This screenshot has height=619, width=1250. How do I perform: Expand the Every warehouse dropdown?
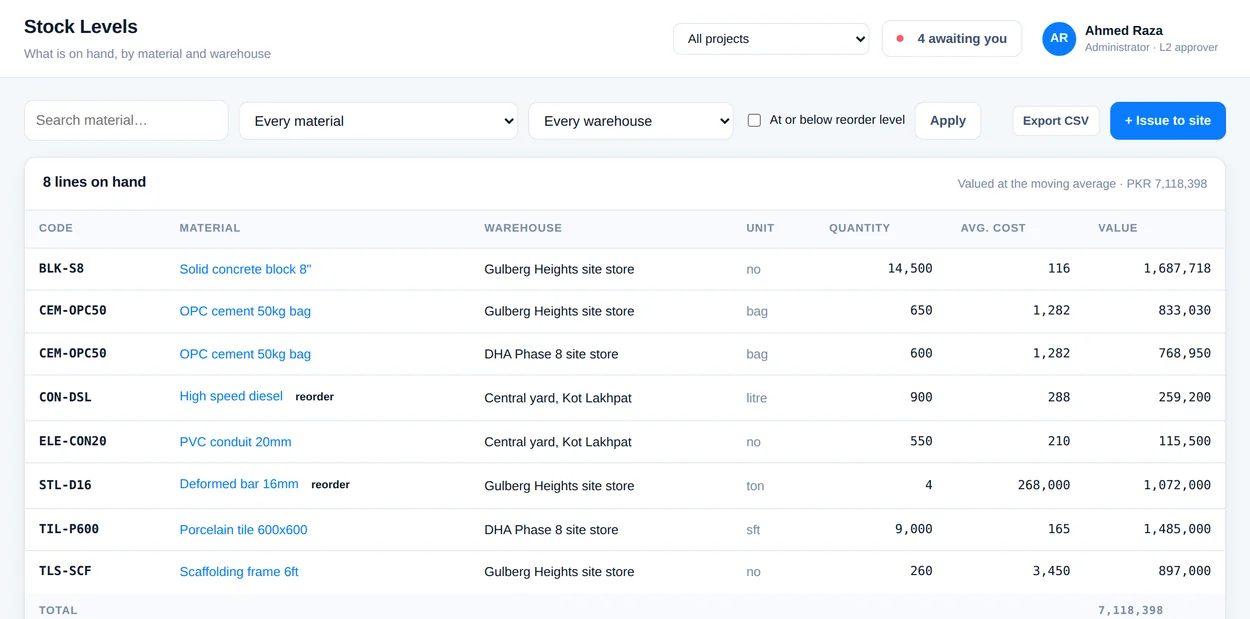tap(630, 121)
